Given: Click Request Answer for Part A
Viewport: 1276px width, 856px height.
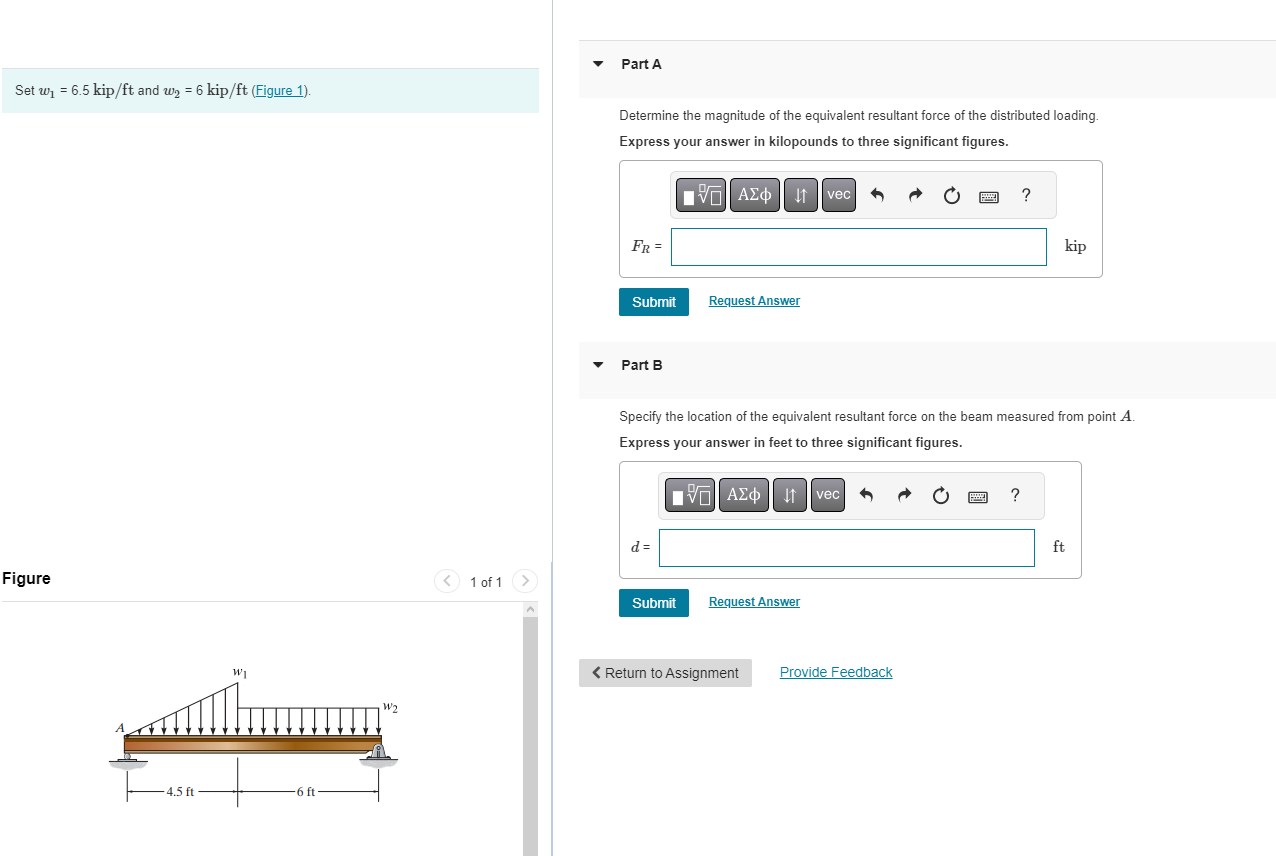Looking at the screenshot, I should coord(753,300).
